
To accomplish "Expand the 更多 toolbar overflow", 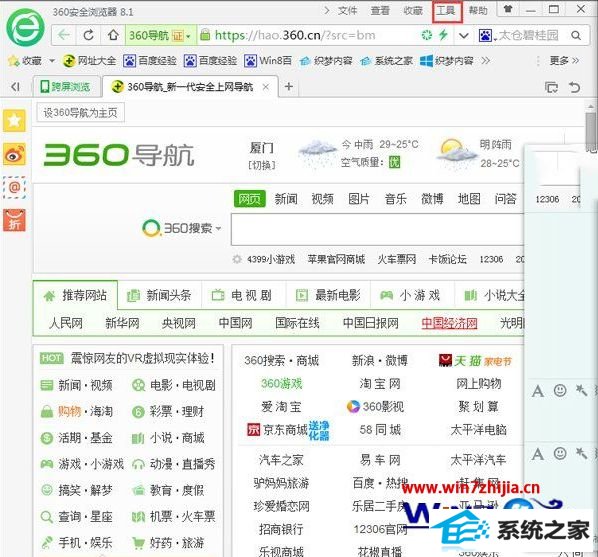I will coord(564,61).
